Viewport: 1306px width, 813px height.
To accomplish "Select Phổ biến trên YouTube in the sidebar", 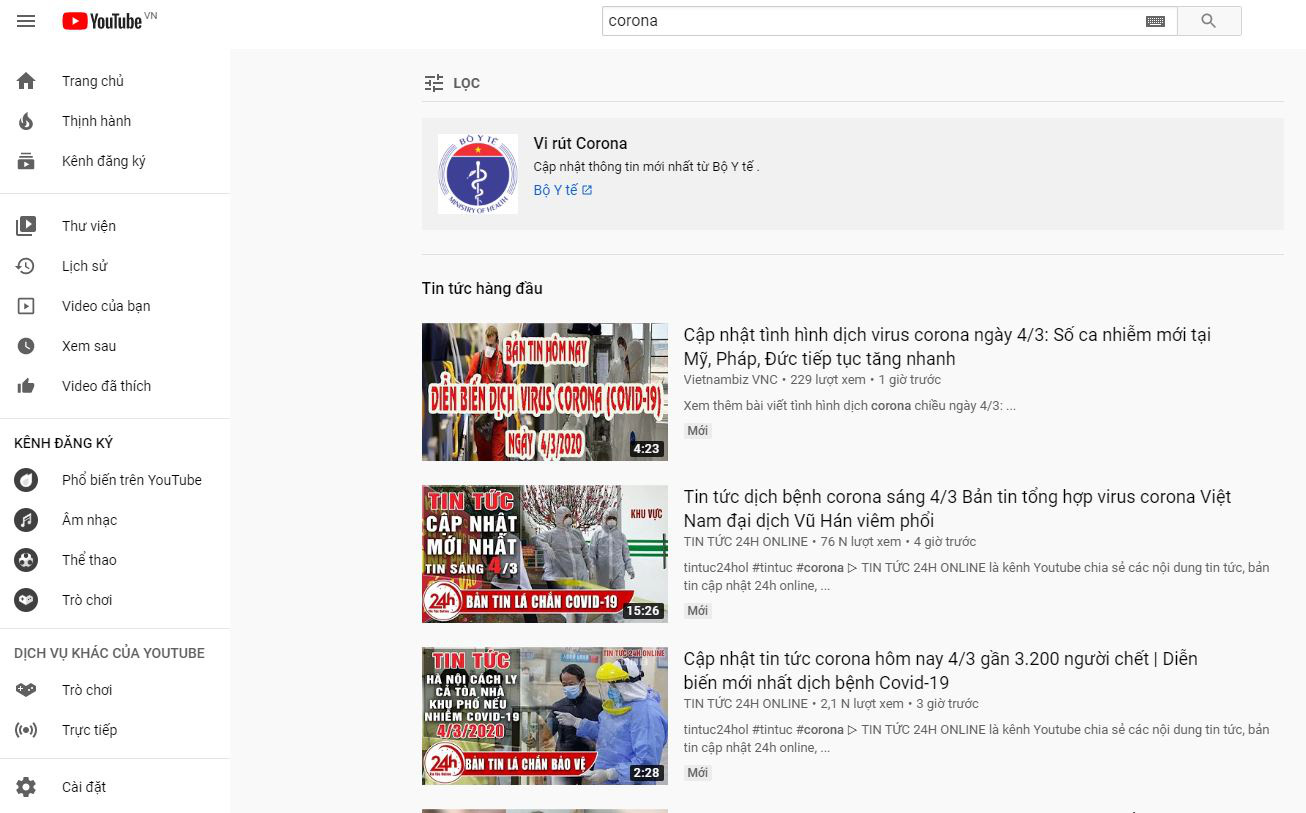I will (x=115, y=480).
